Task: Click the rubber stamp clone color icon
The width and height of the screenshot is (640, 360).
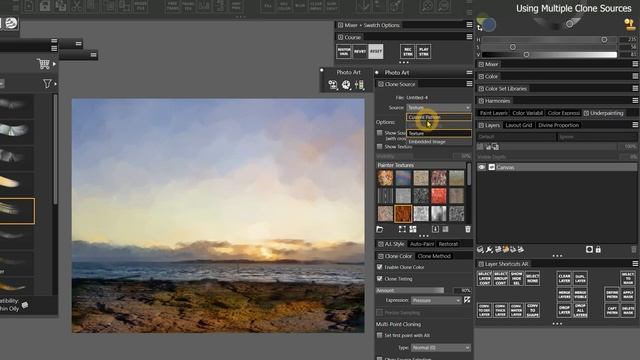Action: (x=630, y=24)
